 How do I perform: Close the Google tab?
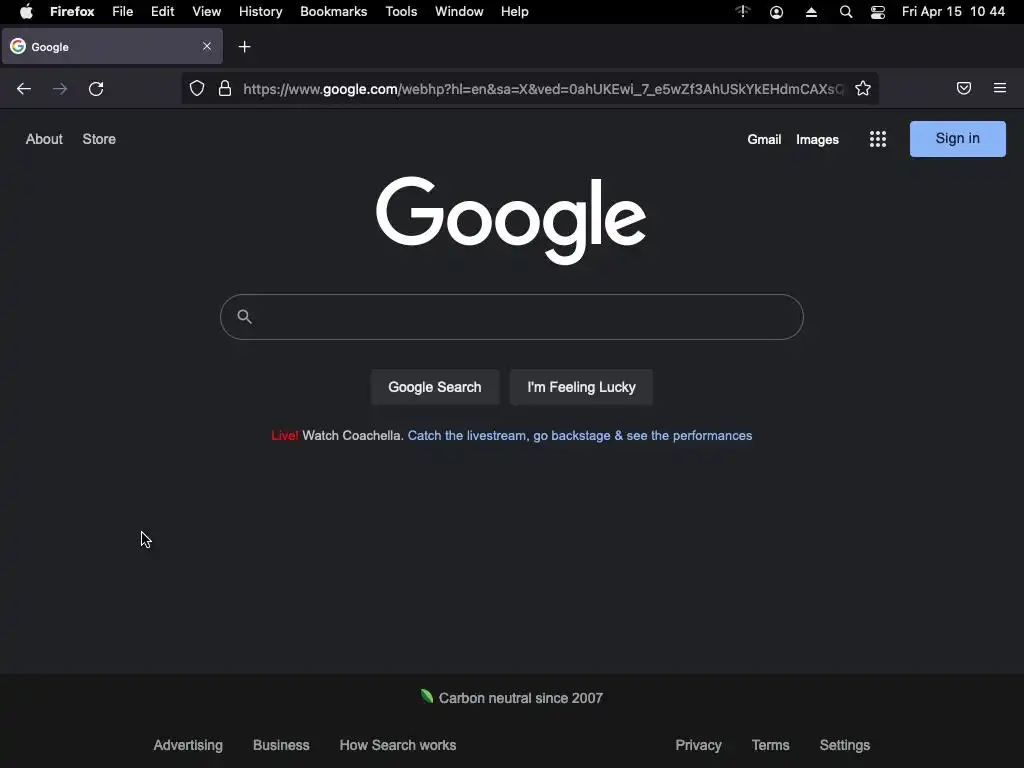(206, 46)
